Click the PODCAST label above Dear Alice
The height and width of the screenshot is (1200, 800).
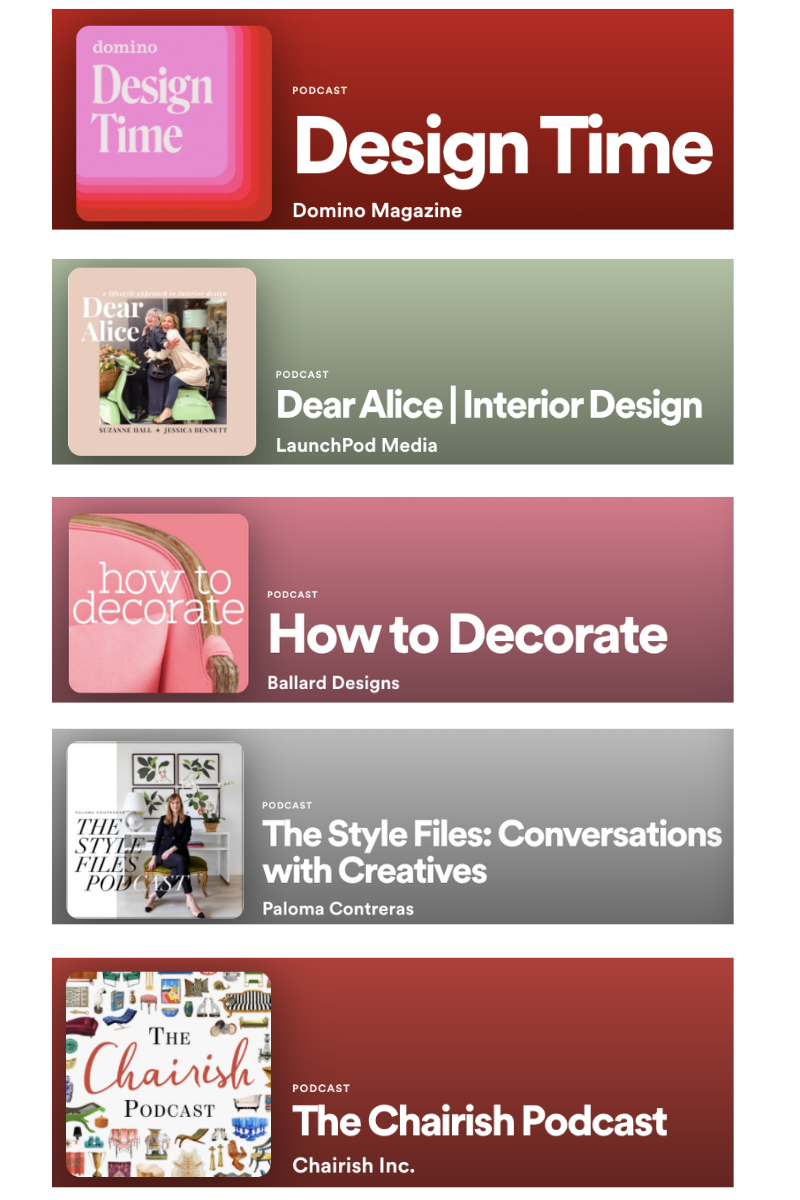pyautogui.click(x=303, y=375)
